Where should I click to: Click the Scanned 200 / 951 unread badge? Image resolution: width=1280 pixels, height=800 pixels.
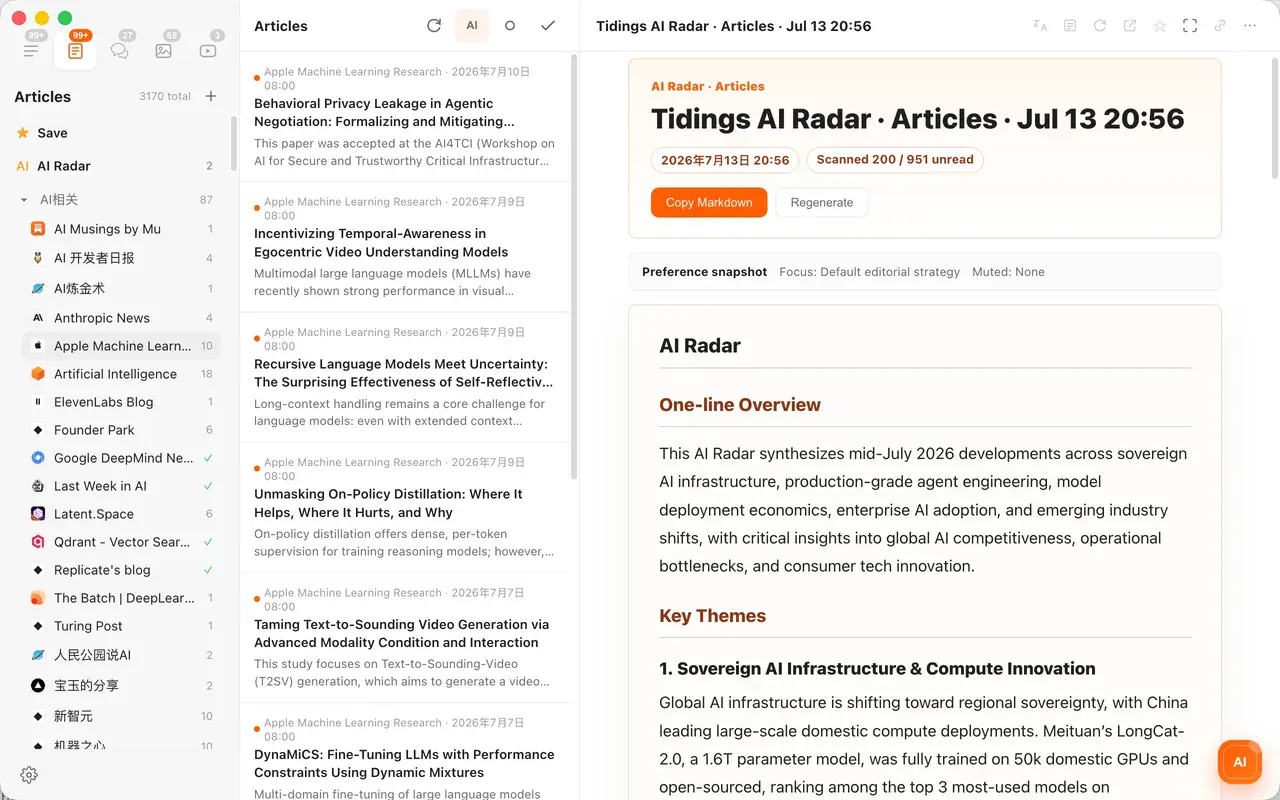coord(895,160)
